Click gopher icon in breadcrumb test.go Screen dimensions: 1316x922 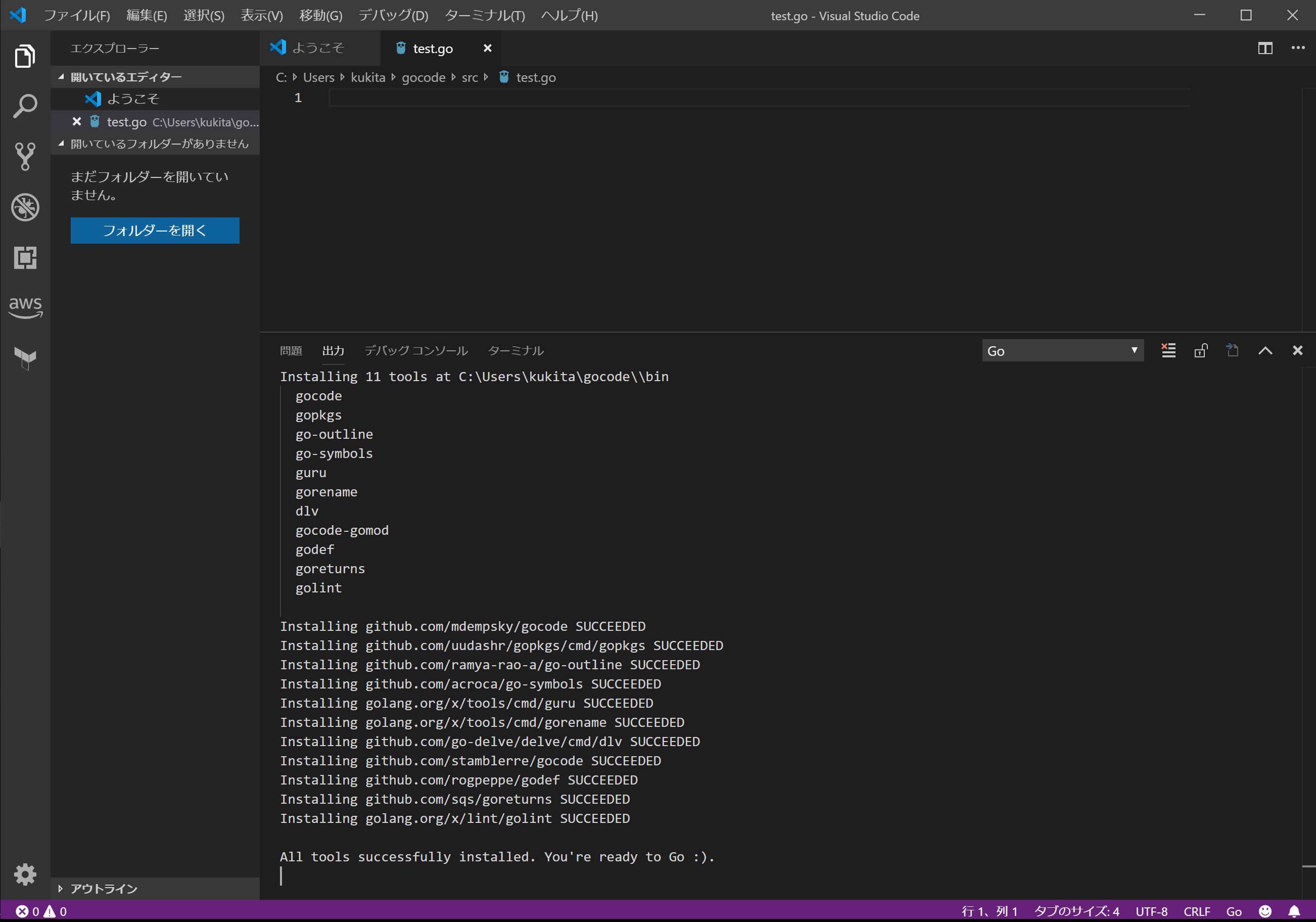click(503, 77)
